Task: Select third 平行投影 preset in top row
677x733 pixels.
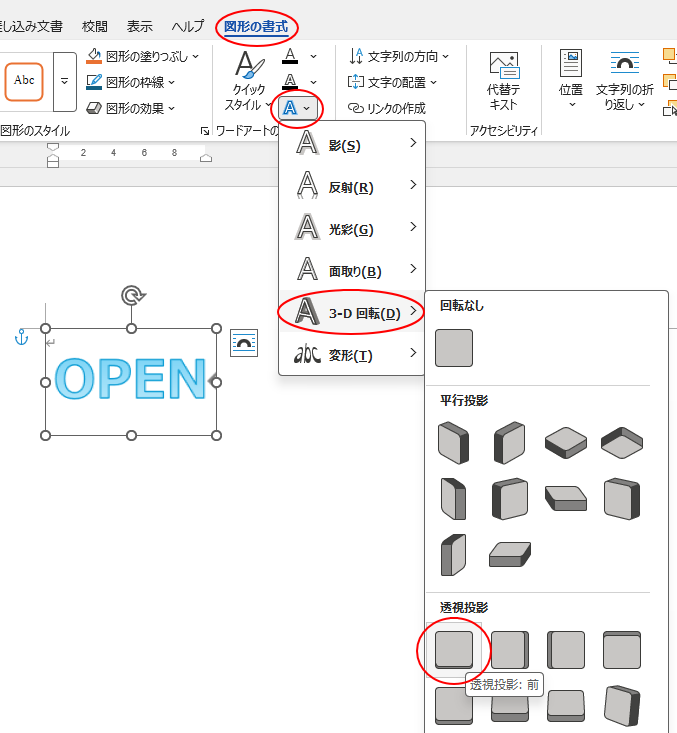Action: (566, 443)
